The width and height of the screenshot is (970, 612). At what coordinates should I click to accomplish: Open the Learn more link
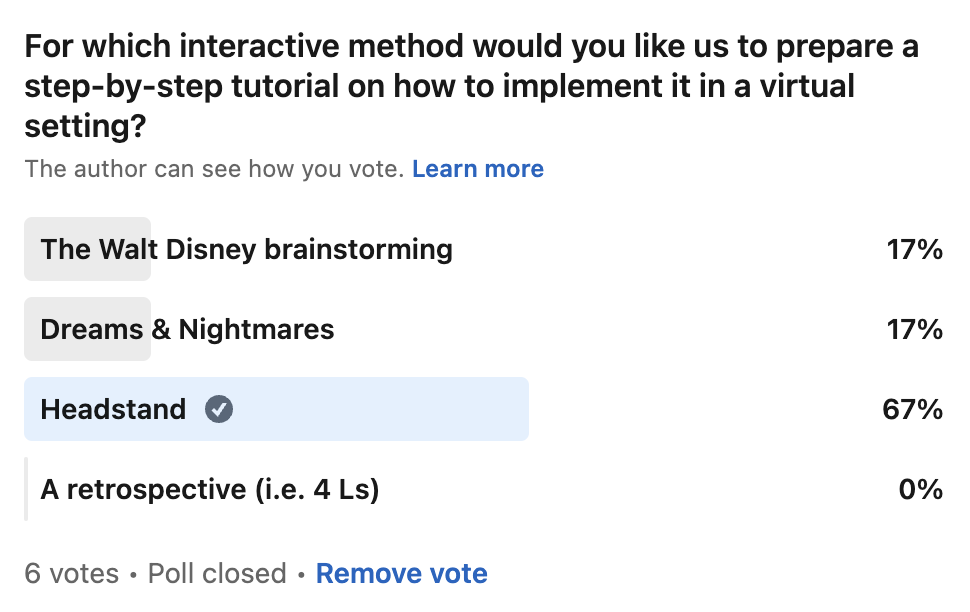[x=478, y=169]
